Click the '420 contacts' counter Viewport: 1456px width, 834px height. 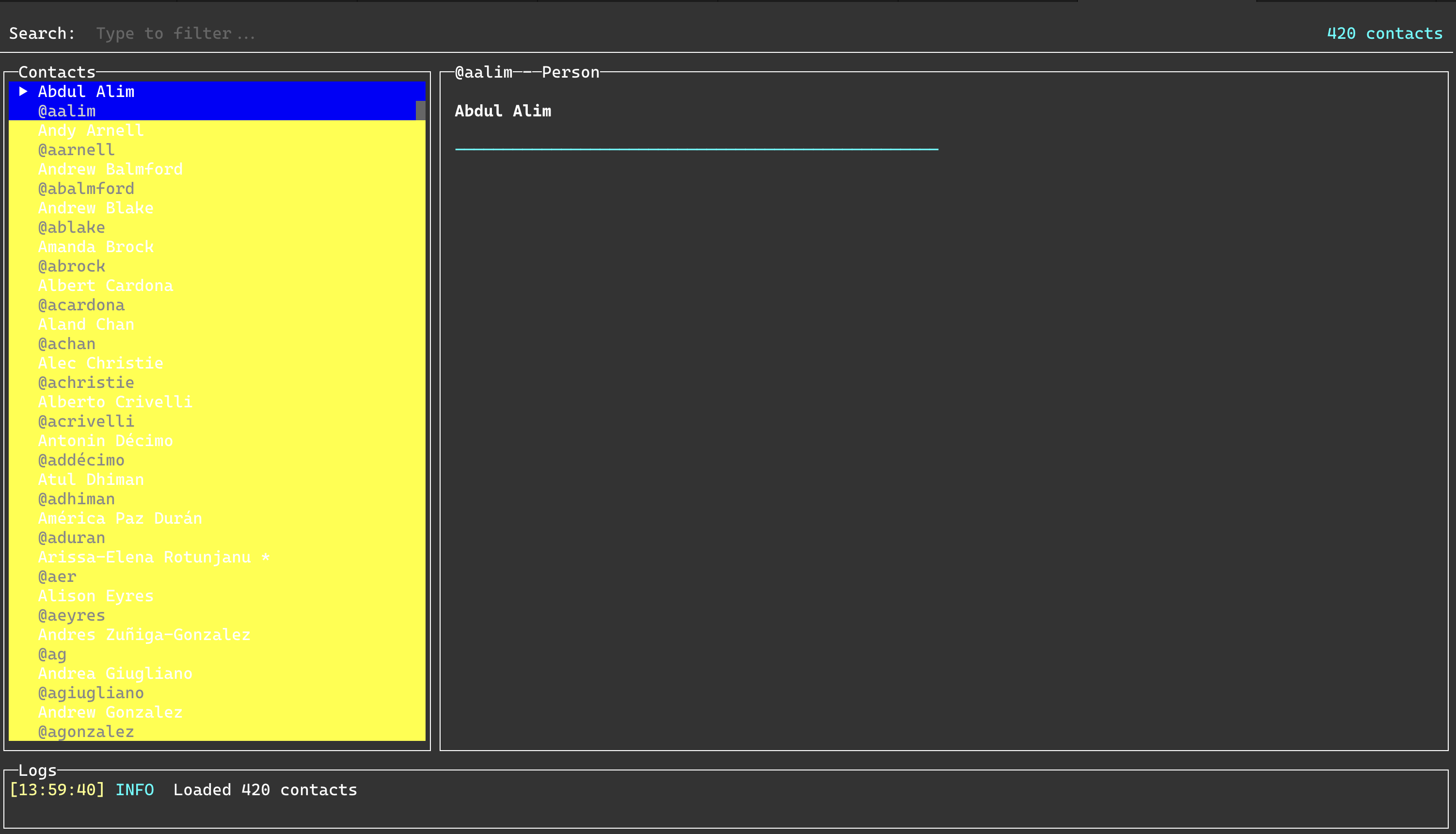point(1386,32)
